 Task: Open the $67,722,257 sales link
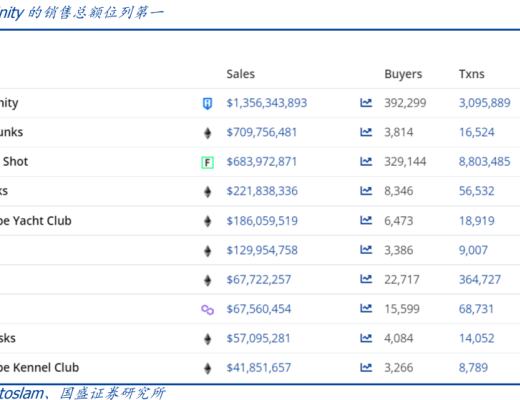pos(259,279)
